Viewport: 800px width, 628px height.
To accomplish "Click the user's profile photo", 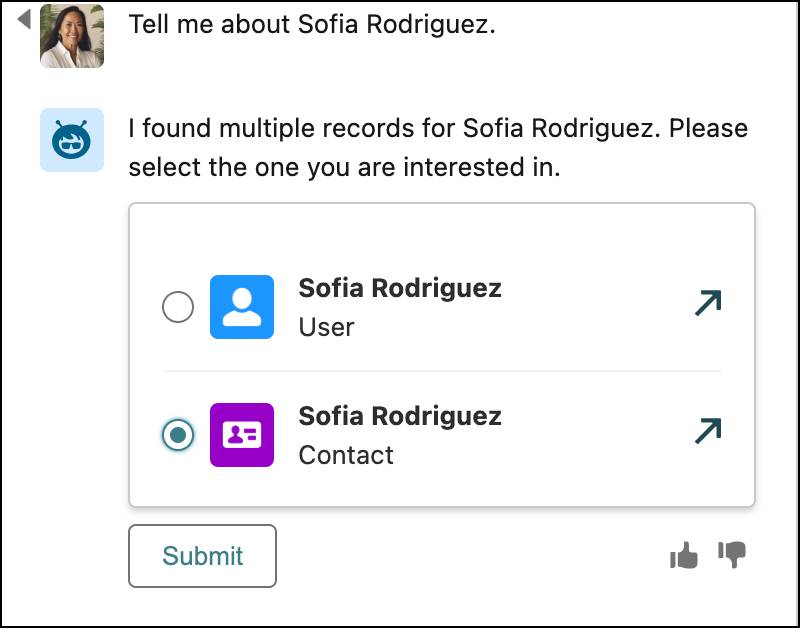I will click(72, 37).
